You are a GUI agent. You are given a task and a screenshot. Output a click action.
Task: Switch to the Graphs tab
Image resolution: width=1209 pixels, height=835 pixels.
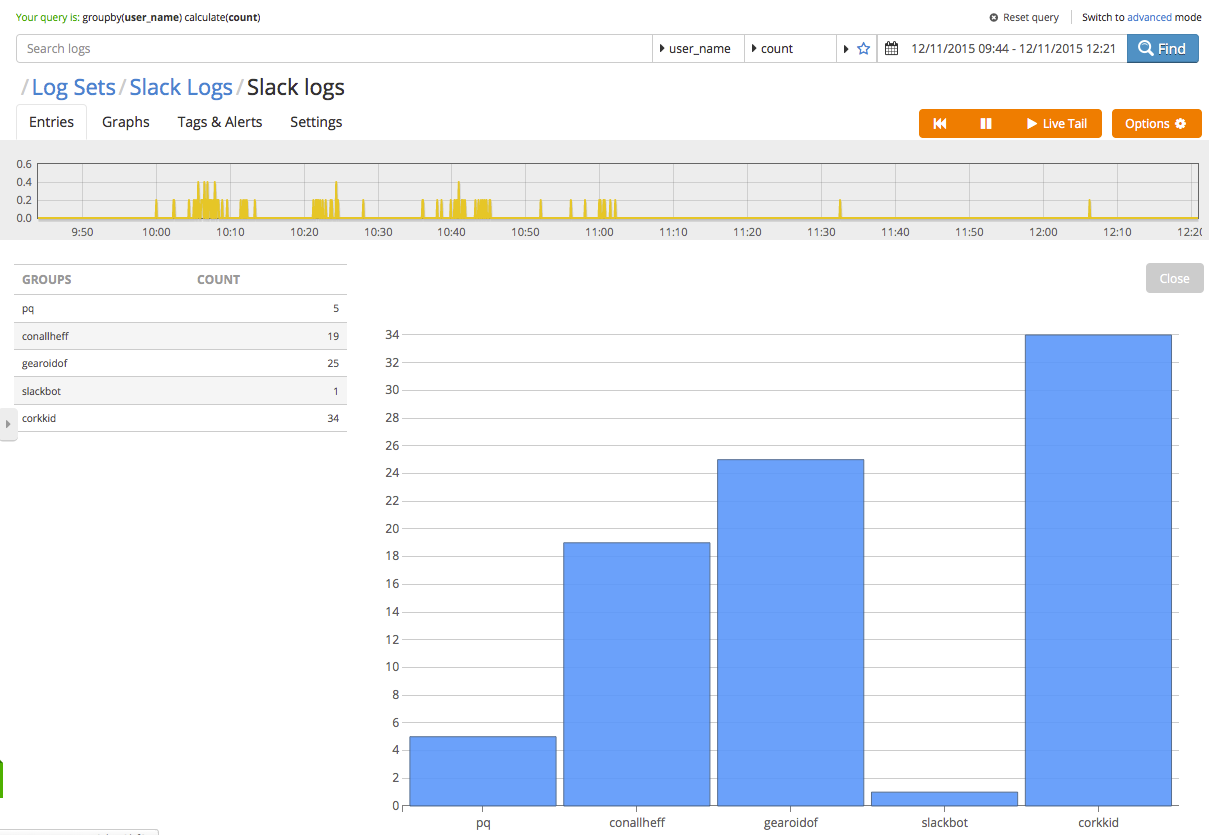(126, 122)
